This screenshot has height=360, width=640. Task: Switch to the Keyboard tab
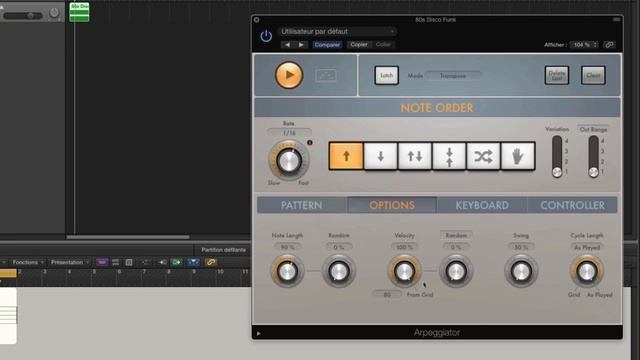click(x=482, y=205)
